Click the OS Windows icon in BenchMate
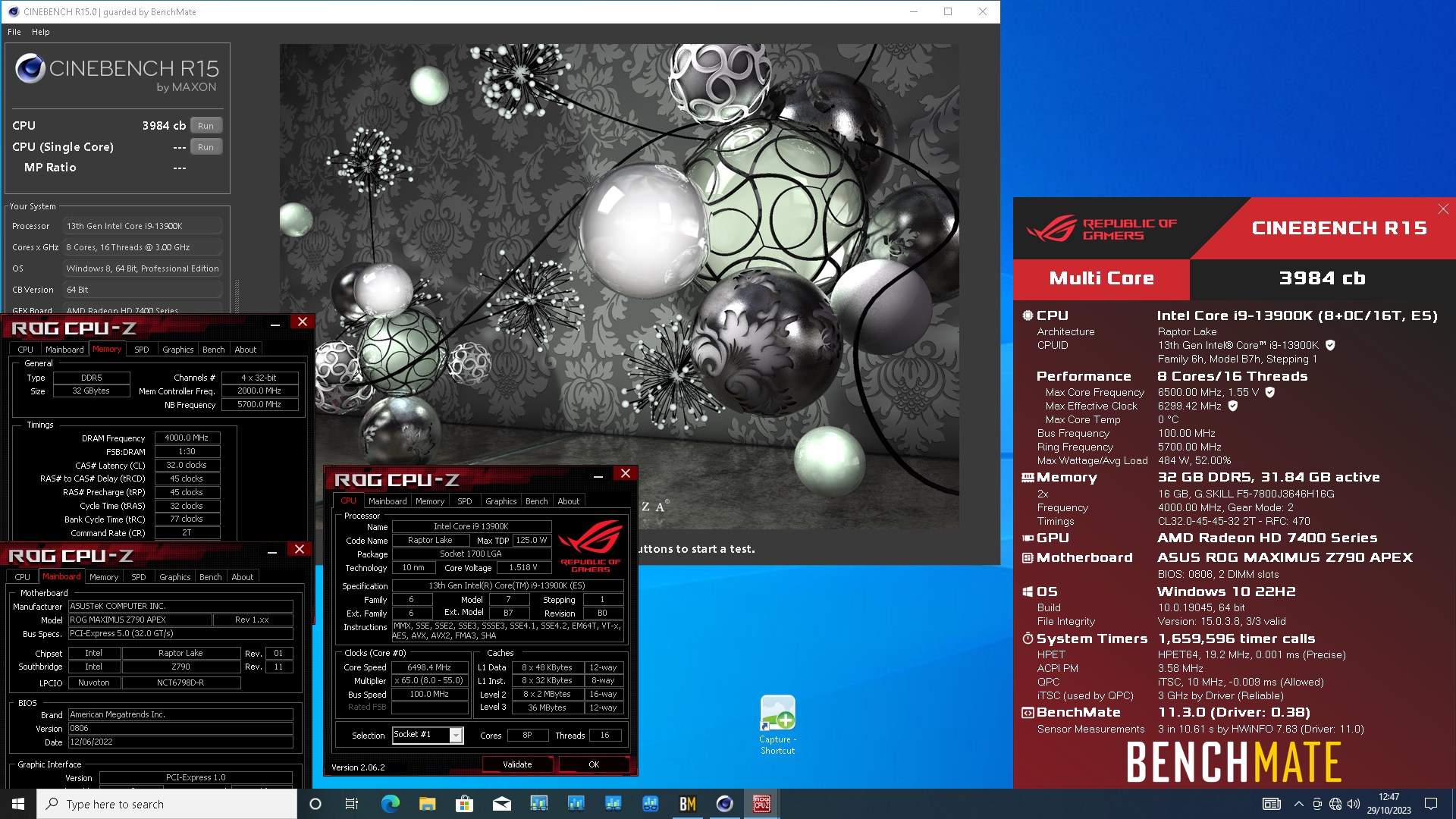 click(x=1028, y=591)
